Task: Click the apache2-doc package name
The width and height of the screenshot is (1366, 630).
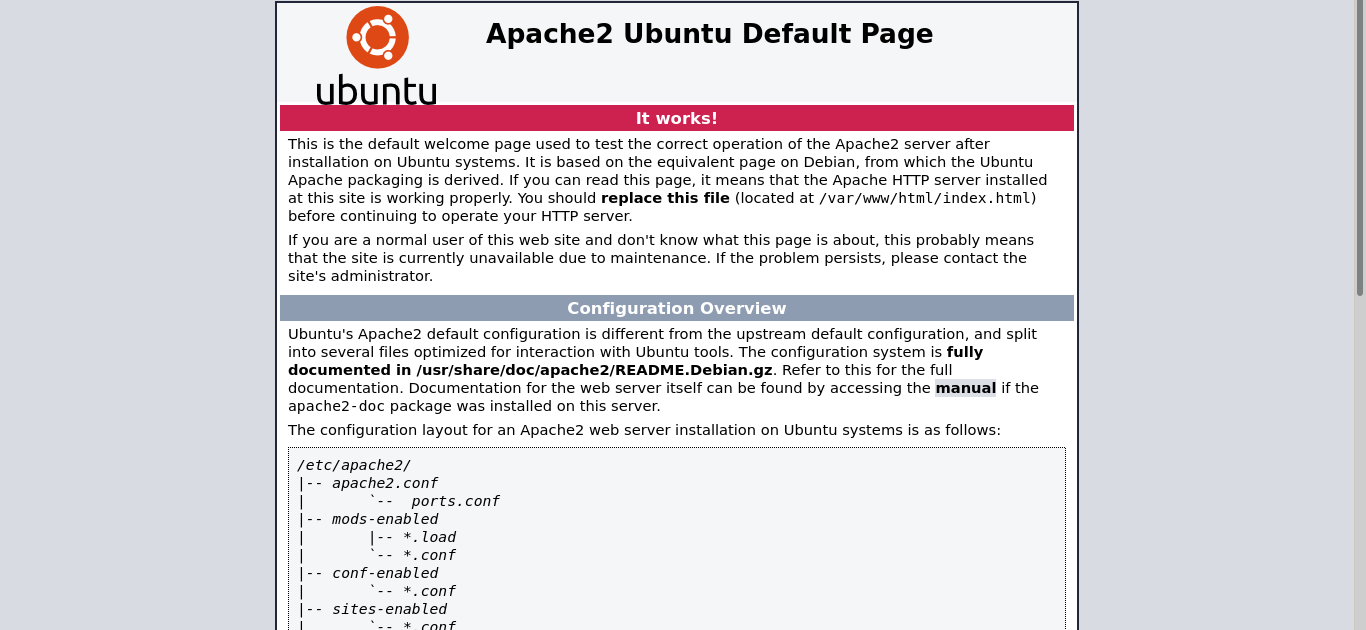Action: (x=336, y=406)
